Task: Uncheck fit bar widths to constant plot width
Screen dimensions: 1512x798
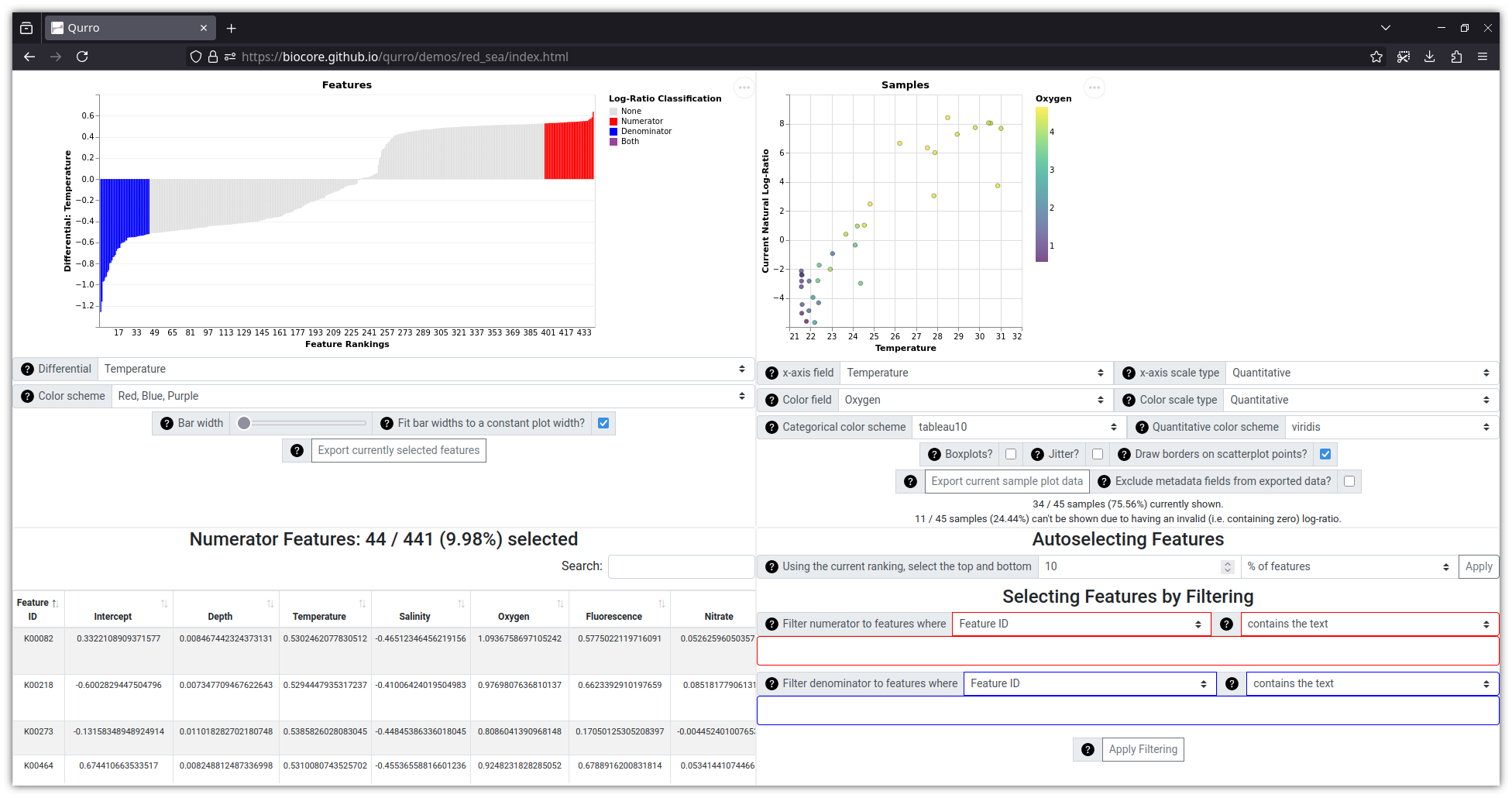Action: 603,423
